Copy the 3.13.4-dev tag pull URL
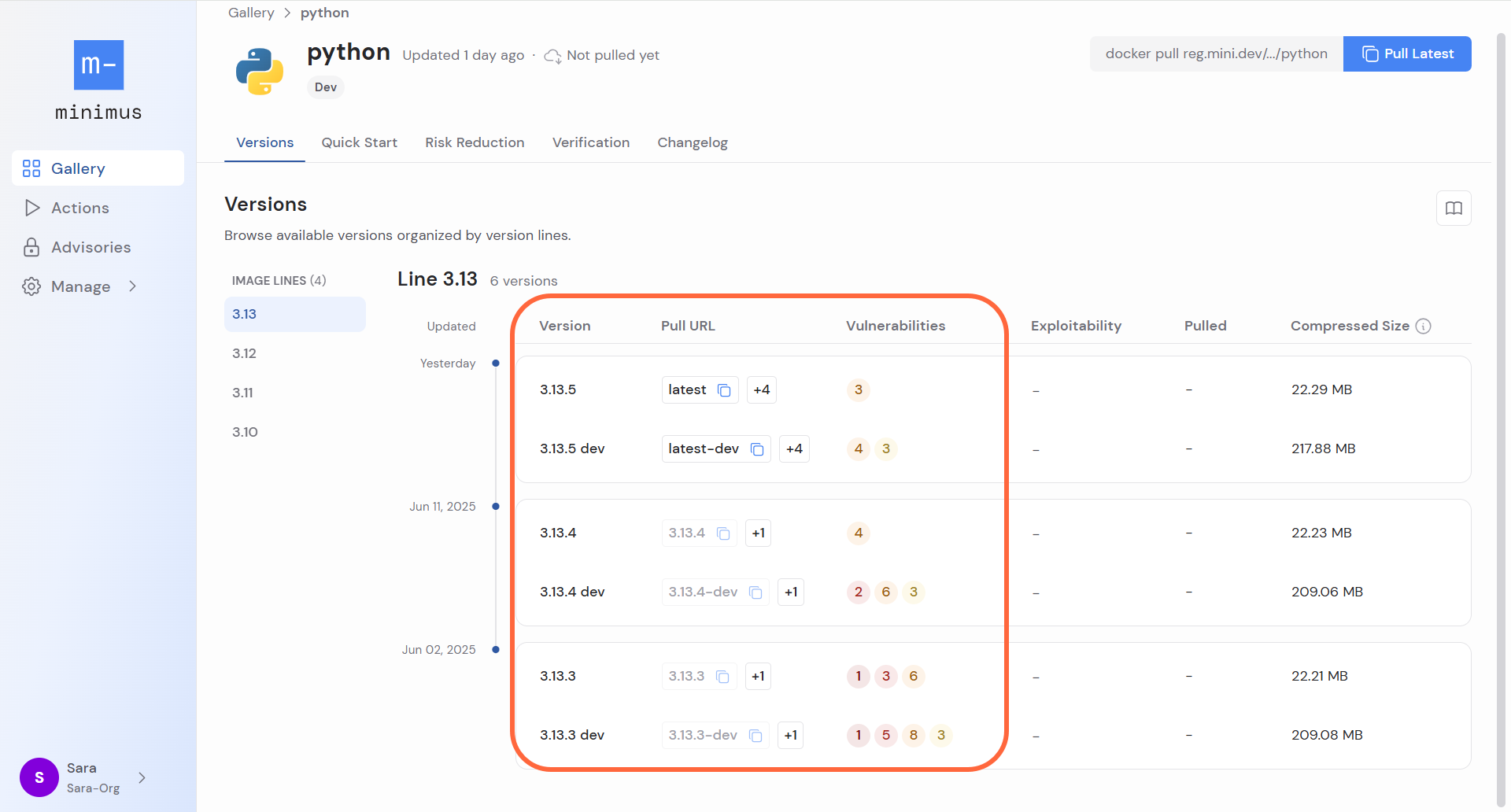Image resolution: width=1511 pixels, height=812 pixels. coord(756,592)
